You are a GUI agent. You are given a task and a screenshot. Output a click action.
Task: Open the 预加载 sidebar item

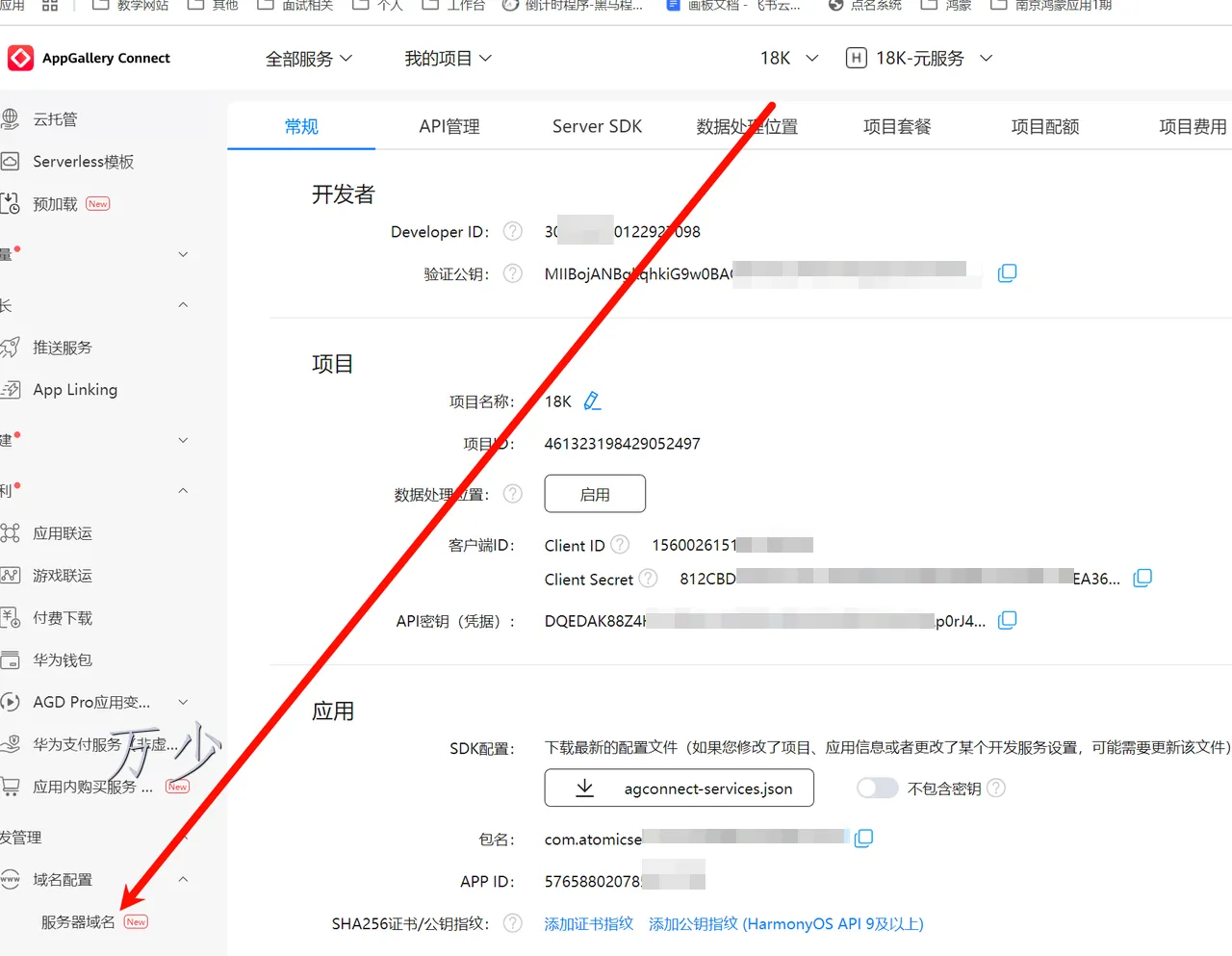coord(55,204)
